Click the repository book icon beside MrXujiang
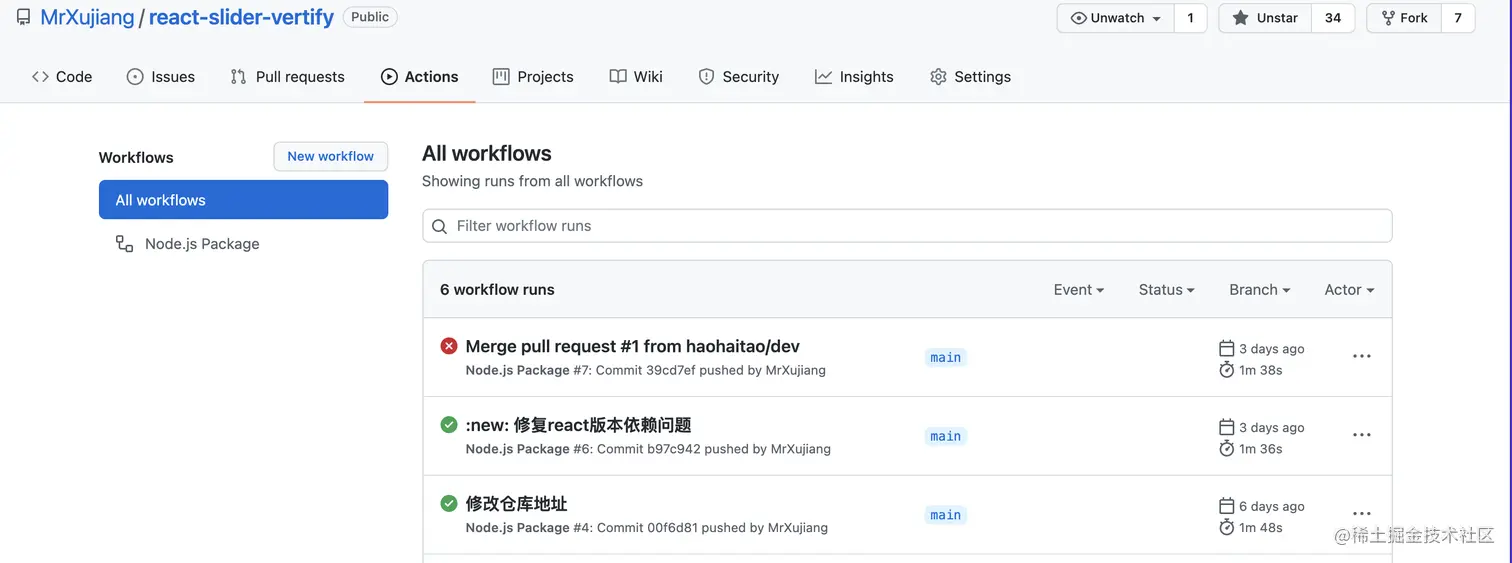This screenshot has width=1512, height=563. pyautogui.click(x=23, y=17)
